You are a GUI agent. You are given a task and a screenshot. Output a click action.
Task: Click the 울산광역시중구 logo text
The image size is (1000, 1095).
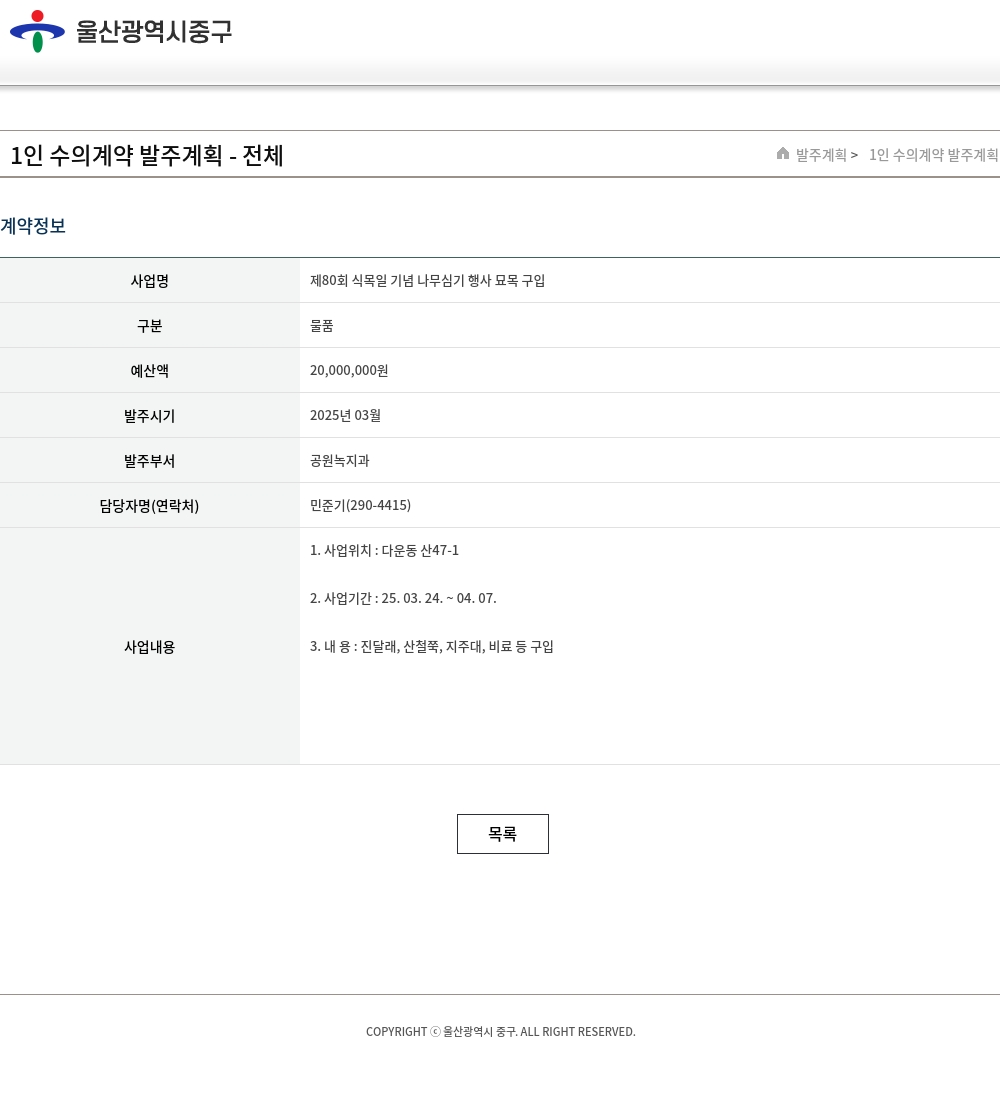coord(154,32)
